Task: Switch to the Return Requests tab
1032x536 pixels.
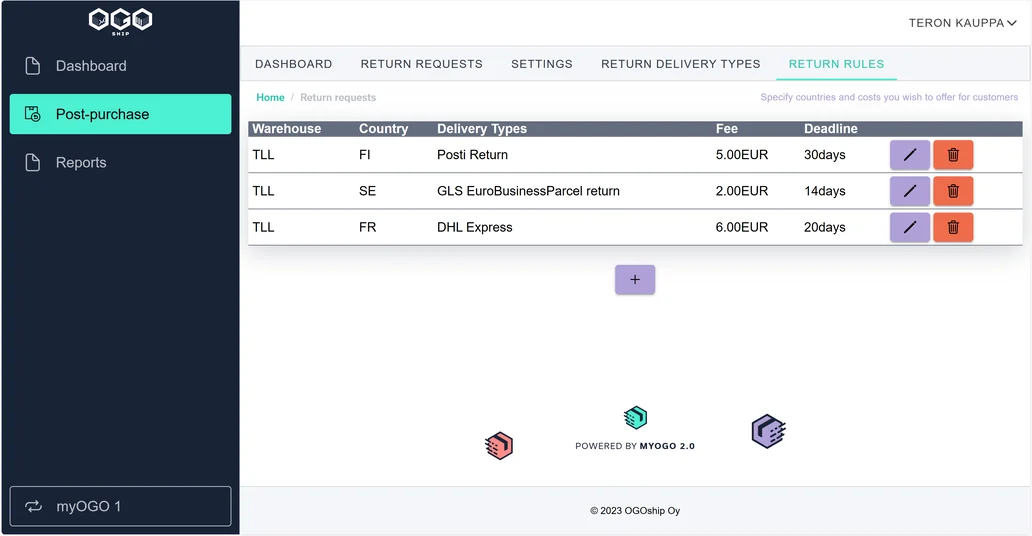Action: pyautogui.click(x=421, y=64)
